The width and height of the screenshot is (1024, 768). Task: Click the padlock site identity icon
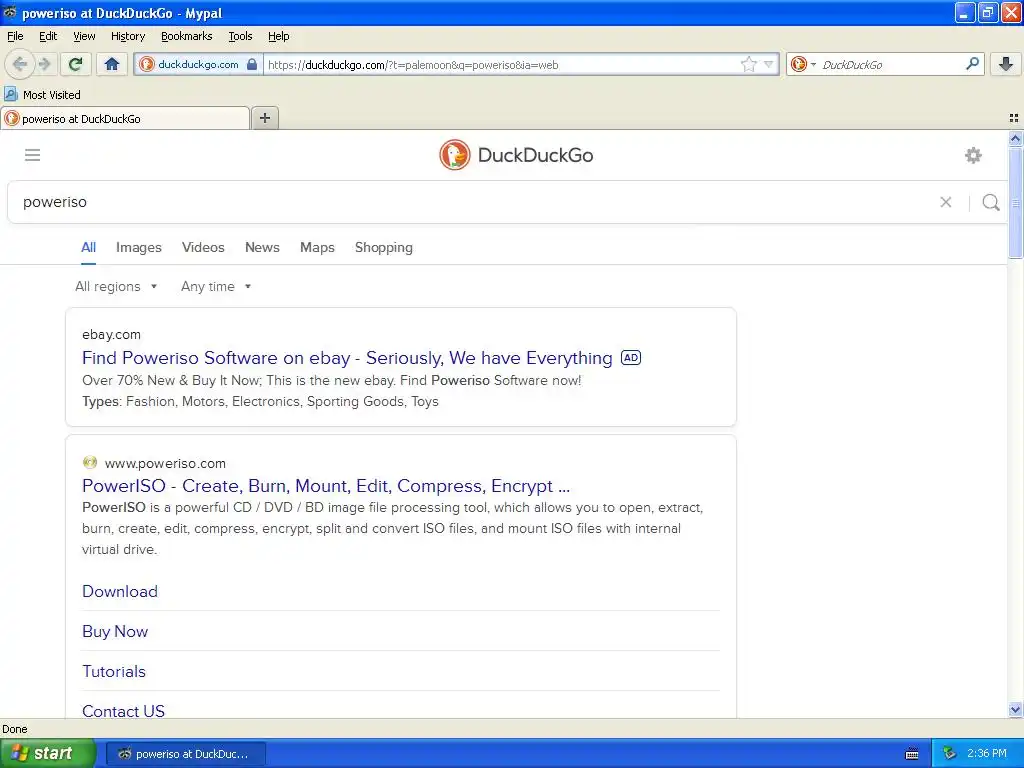pos(252,64)
